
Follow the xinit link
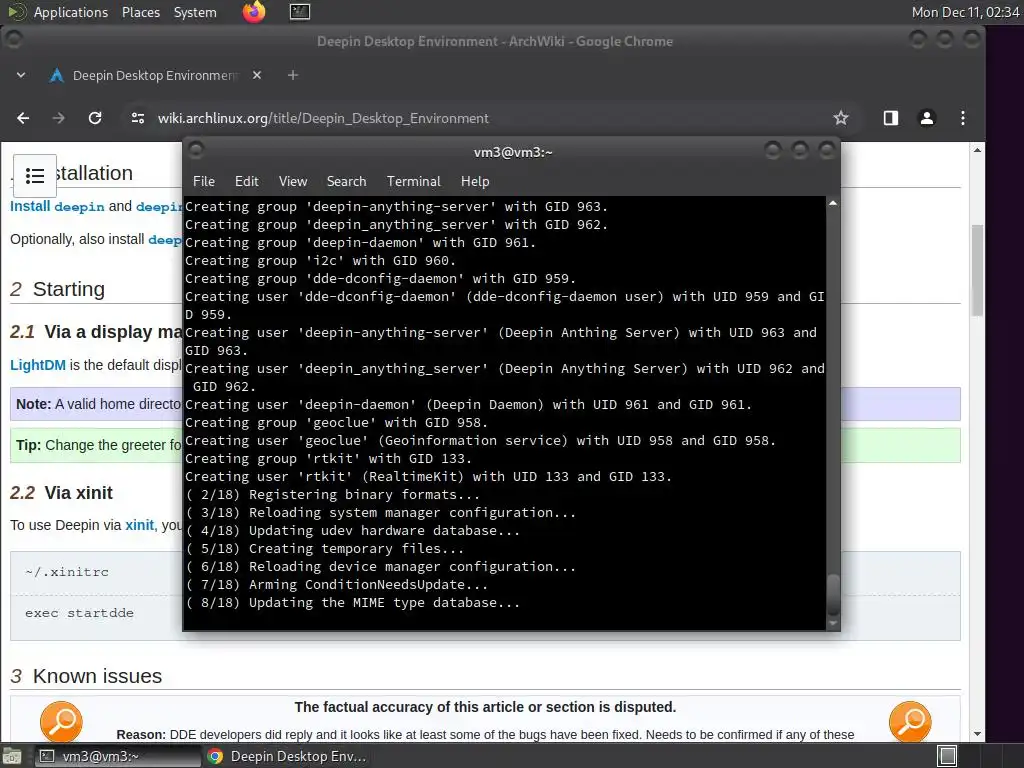point(140,525)
